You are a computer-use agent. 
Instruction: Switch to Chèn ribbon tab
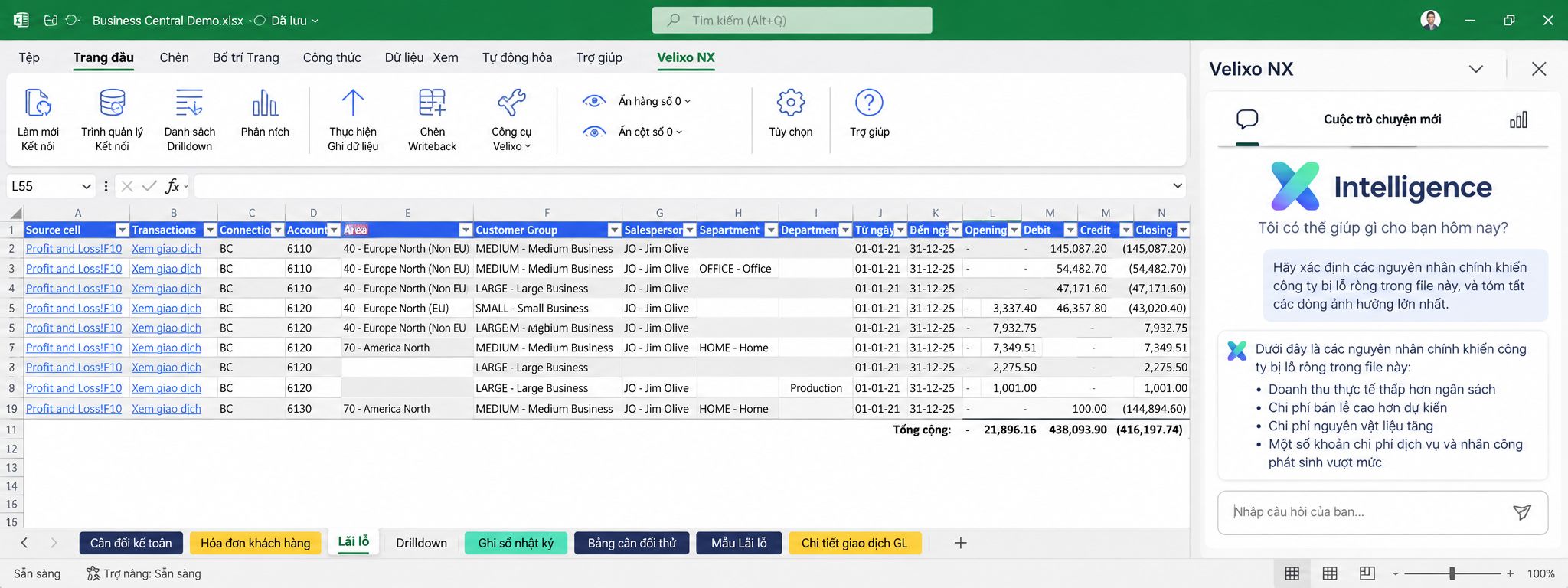(174, 57)
